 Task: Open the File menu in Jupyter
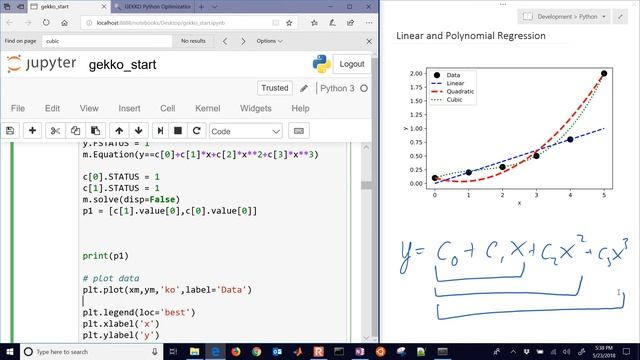pos(18,108)
